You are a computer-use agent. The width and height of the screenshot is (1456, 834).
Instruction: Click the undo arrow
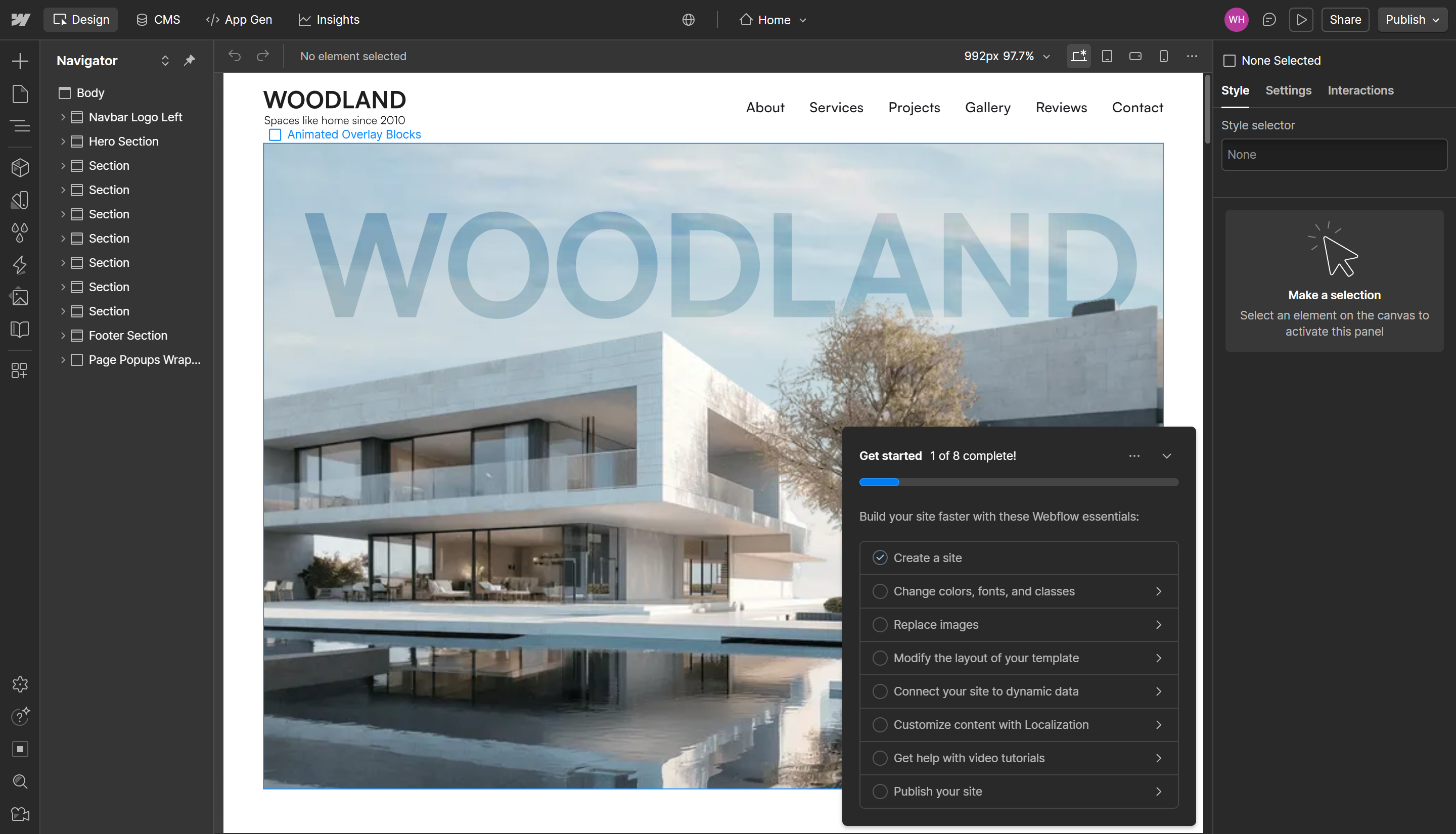[x=235, y=56]
